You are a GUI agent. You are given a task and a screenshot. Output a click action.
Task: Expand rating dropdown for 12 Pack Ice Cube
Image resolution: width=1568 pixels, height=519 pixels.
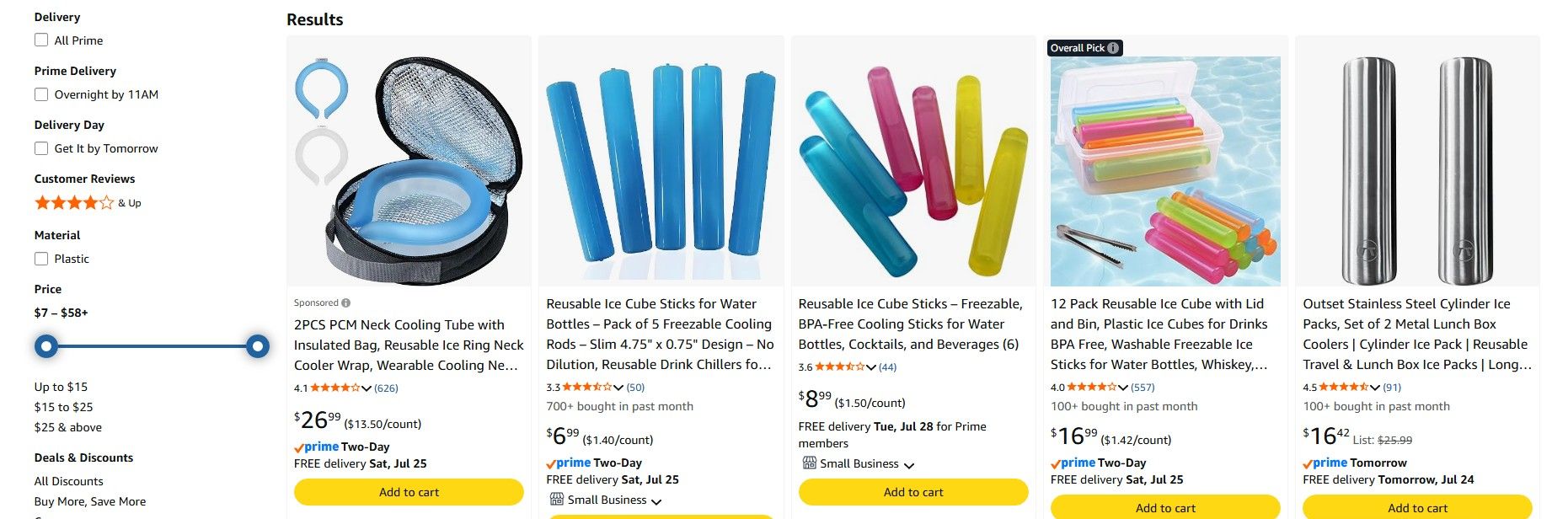pyautogui.click(x=1123, y=388)
